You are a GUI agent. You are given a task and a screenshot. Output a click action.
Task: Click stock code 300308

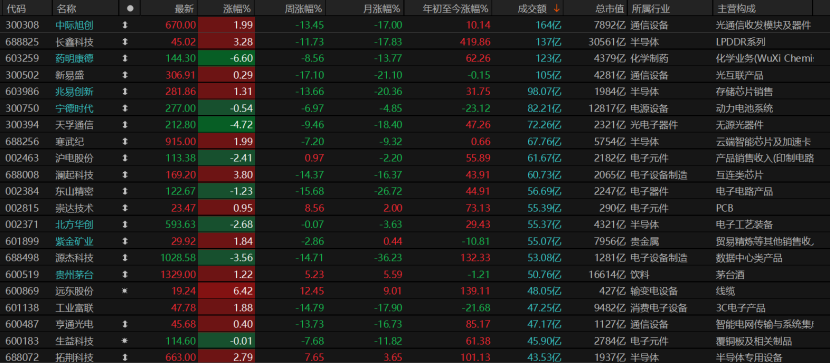(x=21, y=25)
